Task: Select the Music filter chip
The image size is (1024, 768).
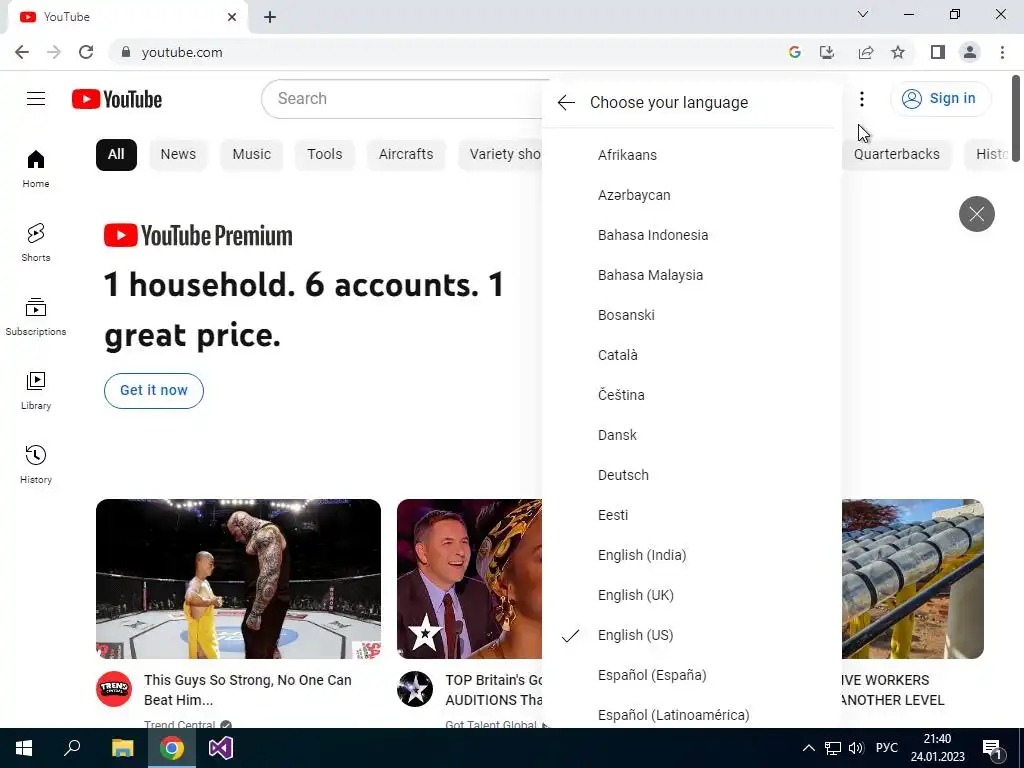Action: click(x=251, y=154)
